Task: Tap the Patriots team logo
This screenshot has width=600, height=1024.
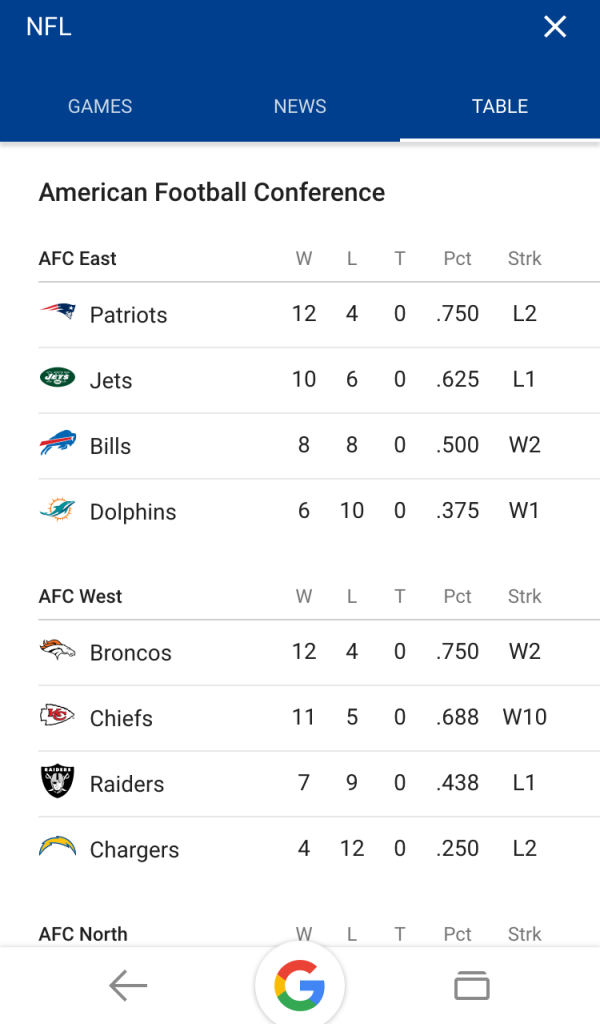Action: pyautogui.click(x=57, y=312)
